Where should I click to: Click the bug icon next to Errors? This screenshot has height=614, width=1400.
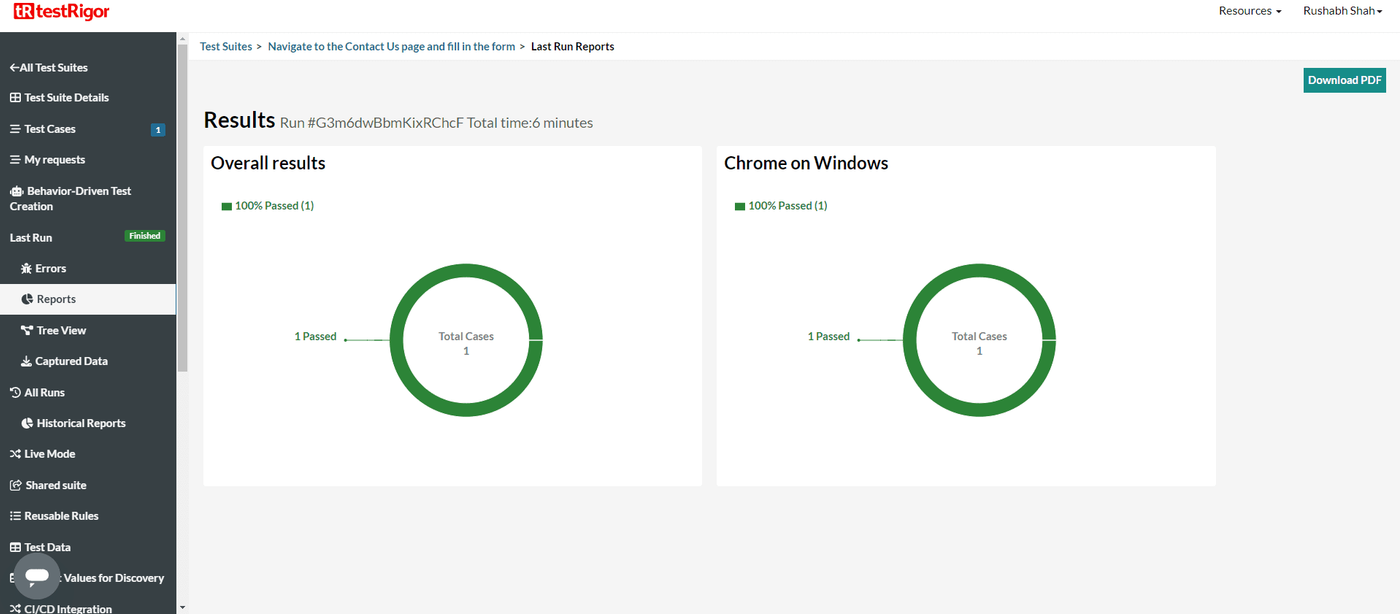click(27, 269)
